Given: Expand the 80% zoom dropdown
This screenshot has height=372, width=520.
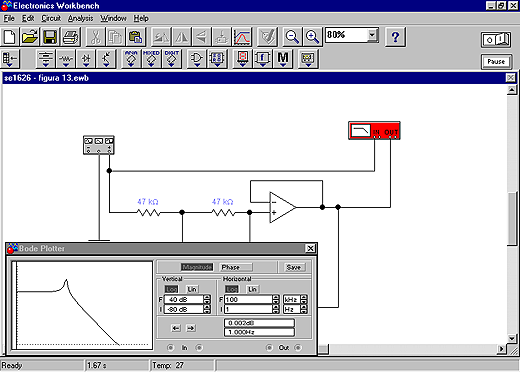Looking at the screenshot, I should click(x=372, y=35).
